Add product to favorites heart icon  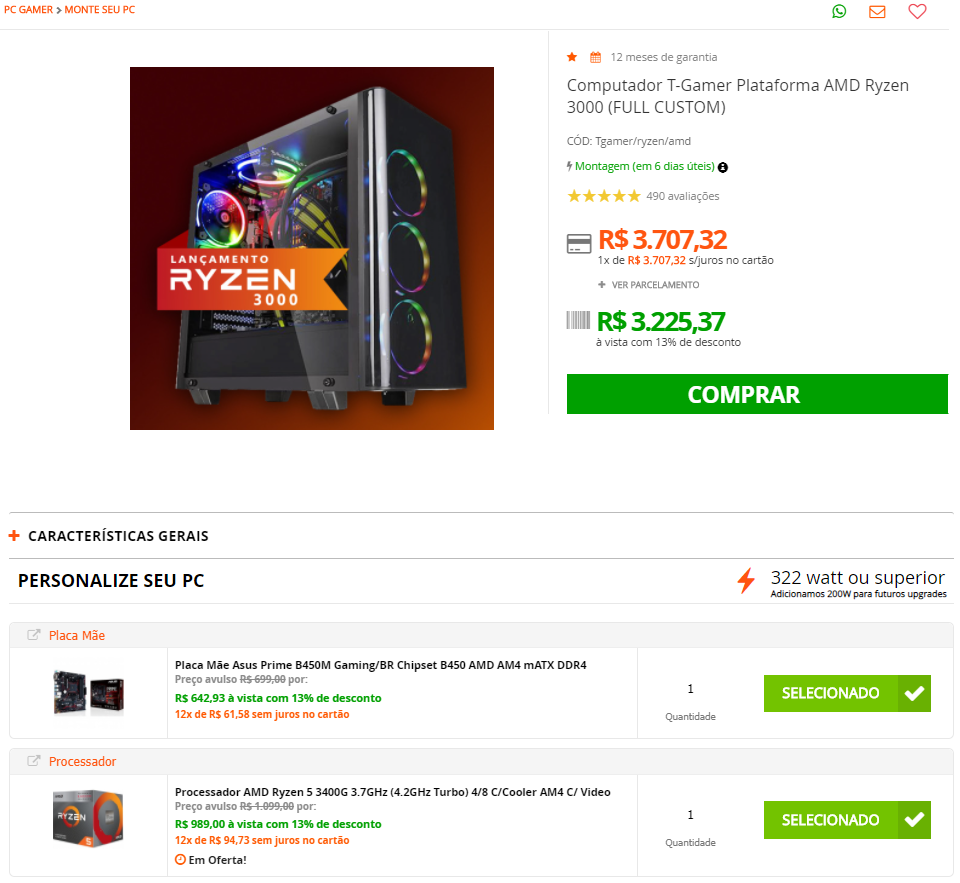click(x=917, y=11)
